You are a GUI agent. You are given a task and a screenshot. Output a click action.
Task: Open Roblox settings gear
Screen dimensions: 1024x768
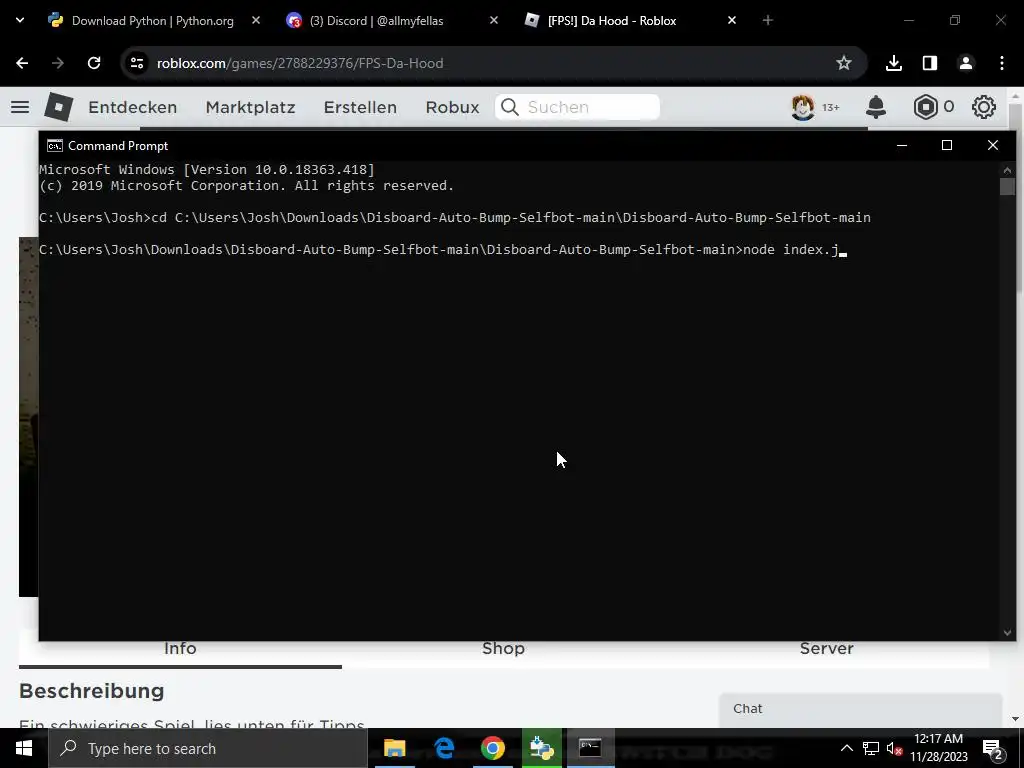(984, 107)
